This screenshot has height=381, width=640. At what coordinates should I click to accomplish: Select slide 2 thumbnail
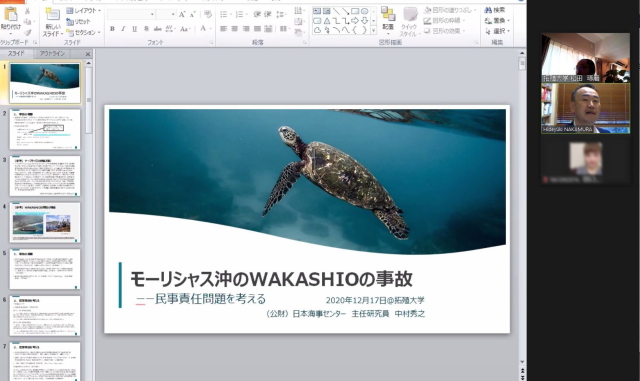click(x=45, y=129)
